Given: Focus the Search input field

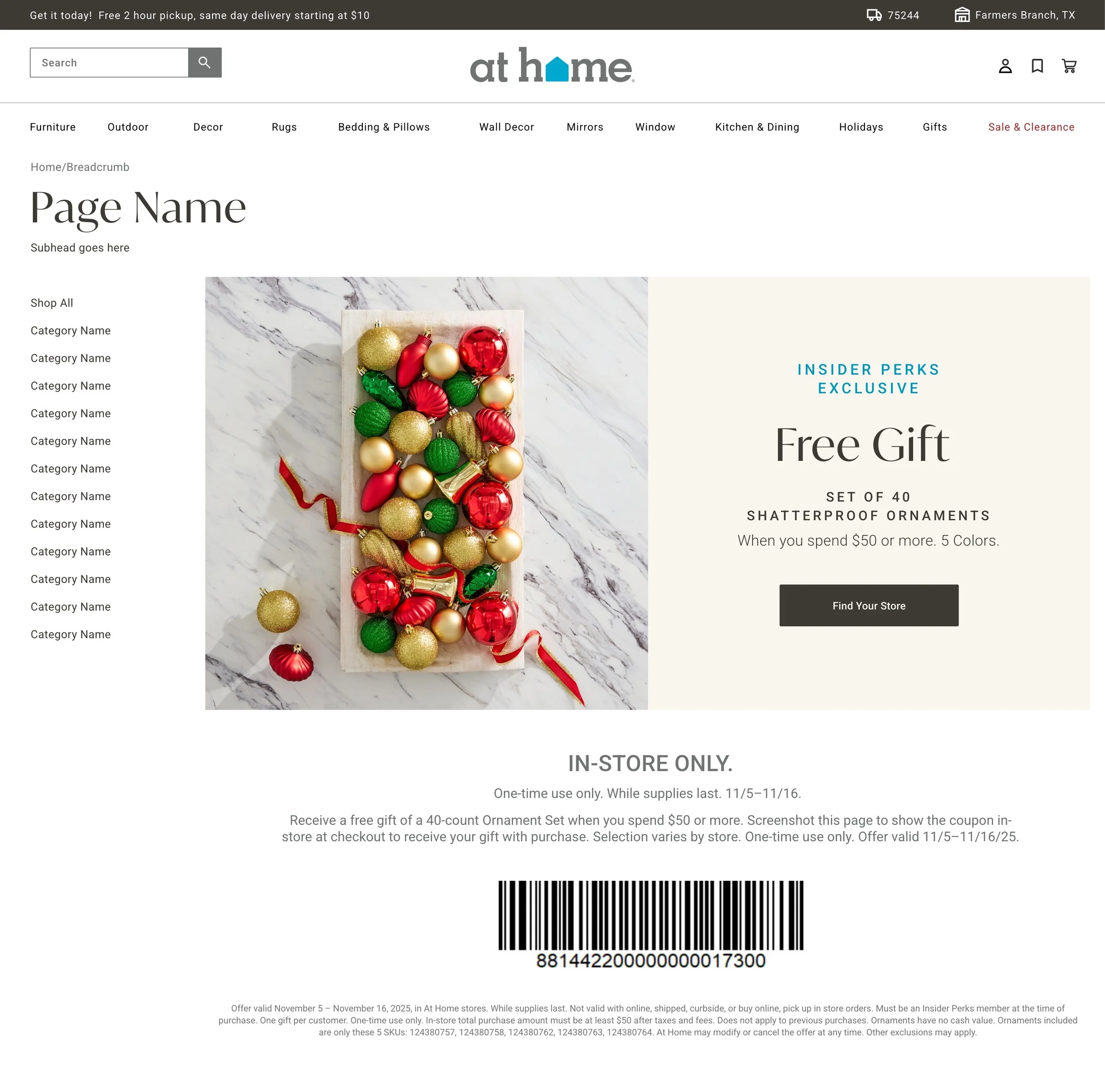Looking at the screenshot, I should tap(109, 62).
